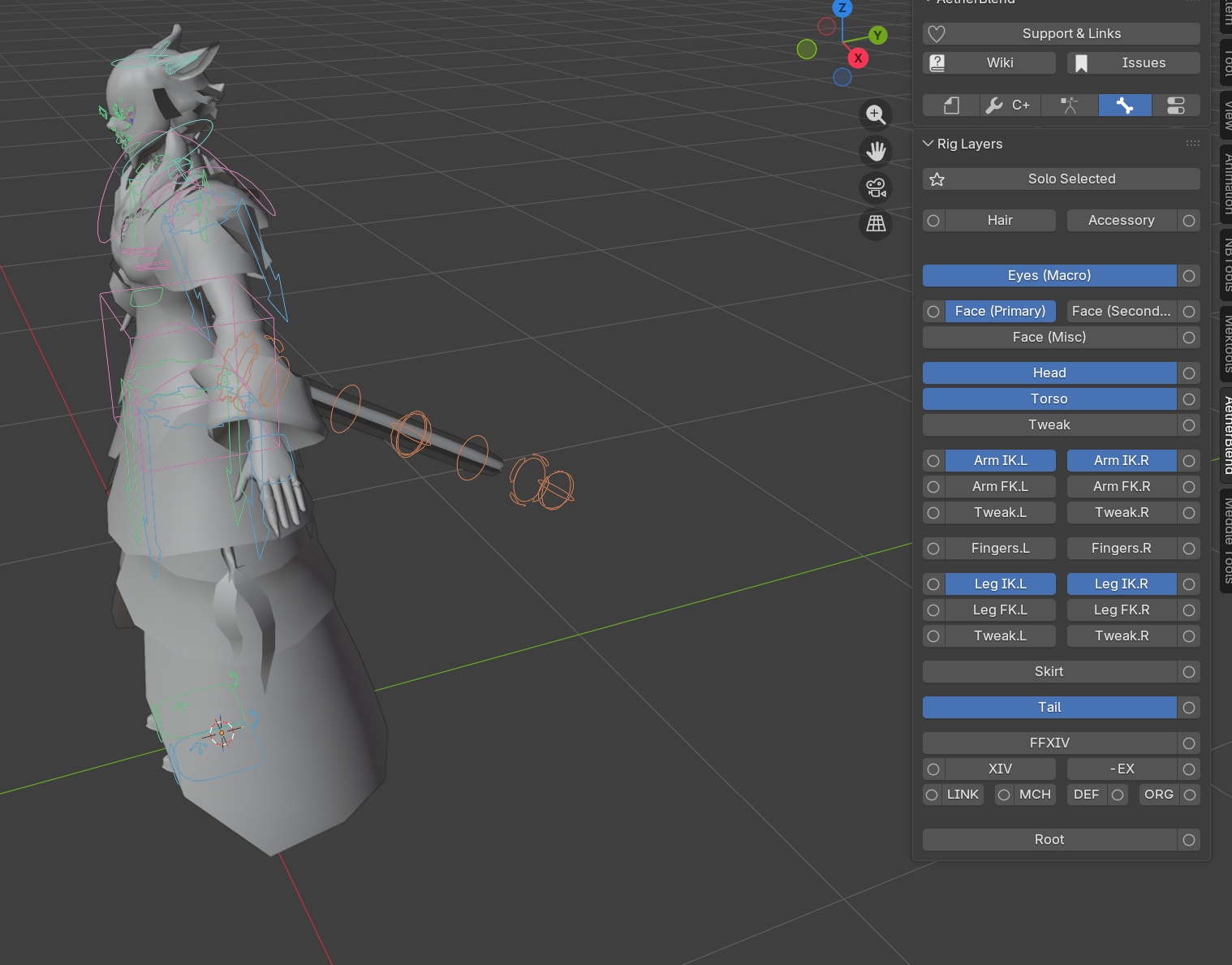Disable the Eyes (Macro) layer
The width and height of the screenshot is (1232, 965).
coord(1049,276)
